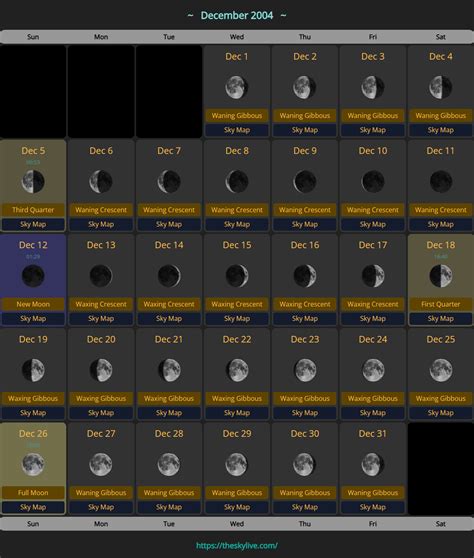Image resolution: width=474 pixels, height=558 pixels.
Task: Click the Waning Crescent label on Dec 9
Action: click(305, 210)
